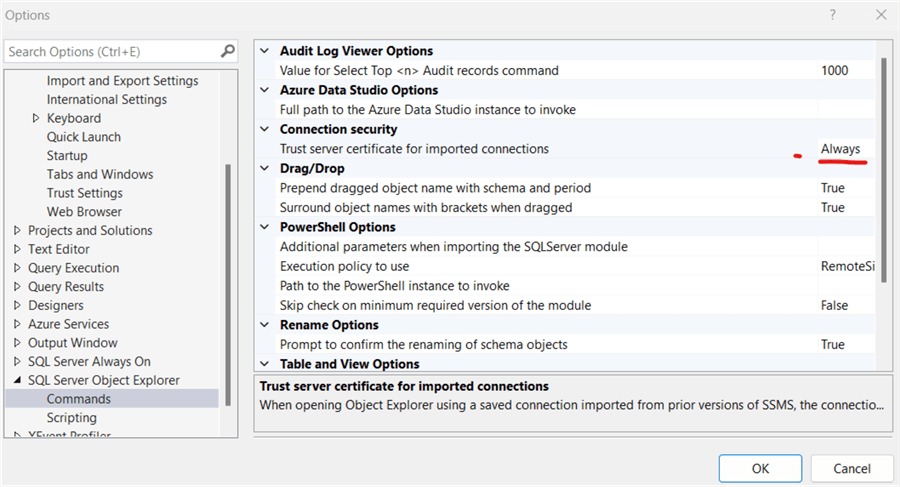The image size is (900, 487).
Task: Click the search magnifier icon in Options
Action: tap(228, 51)
